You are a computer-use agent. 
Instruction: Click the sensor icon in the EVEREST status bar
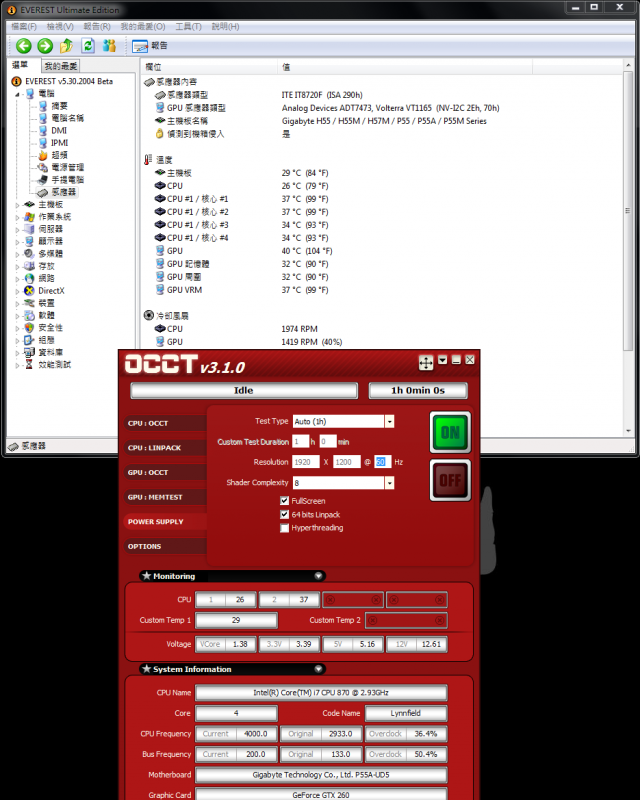(x=13, y=446)
